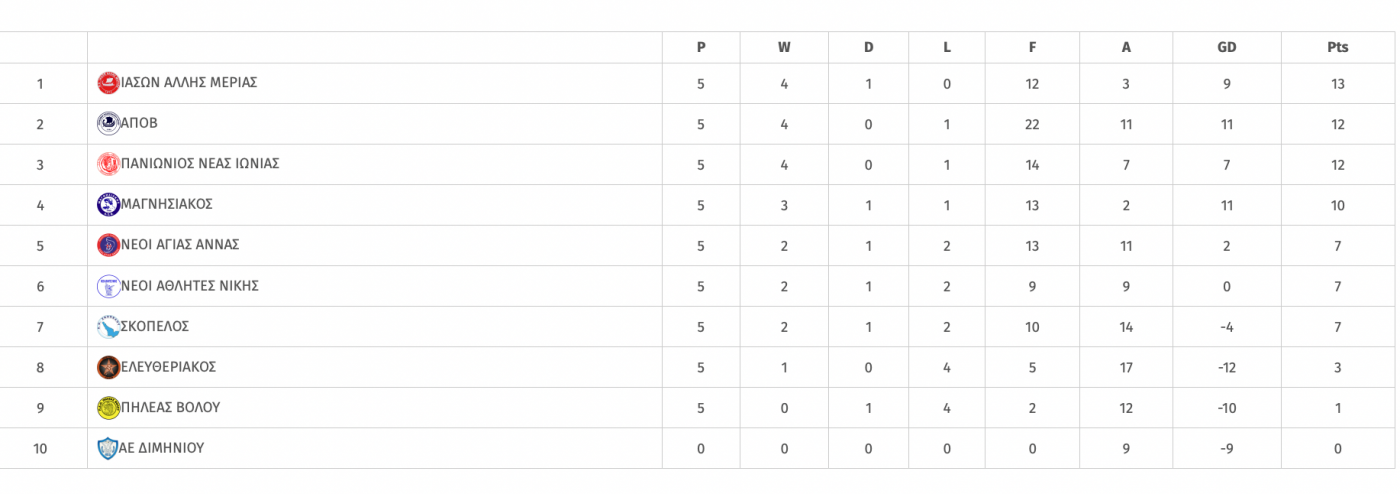Click the ΠΗΛΕΑΣ ΒΟΛΟΥ yellow crest
The image size is (1400, 494).
point(108,408)
